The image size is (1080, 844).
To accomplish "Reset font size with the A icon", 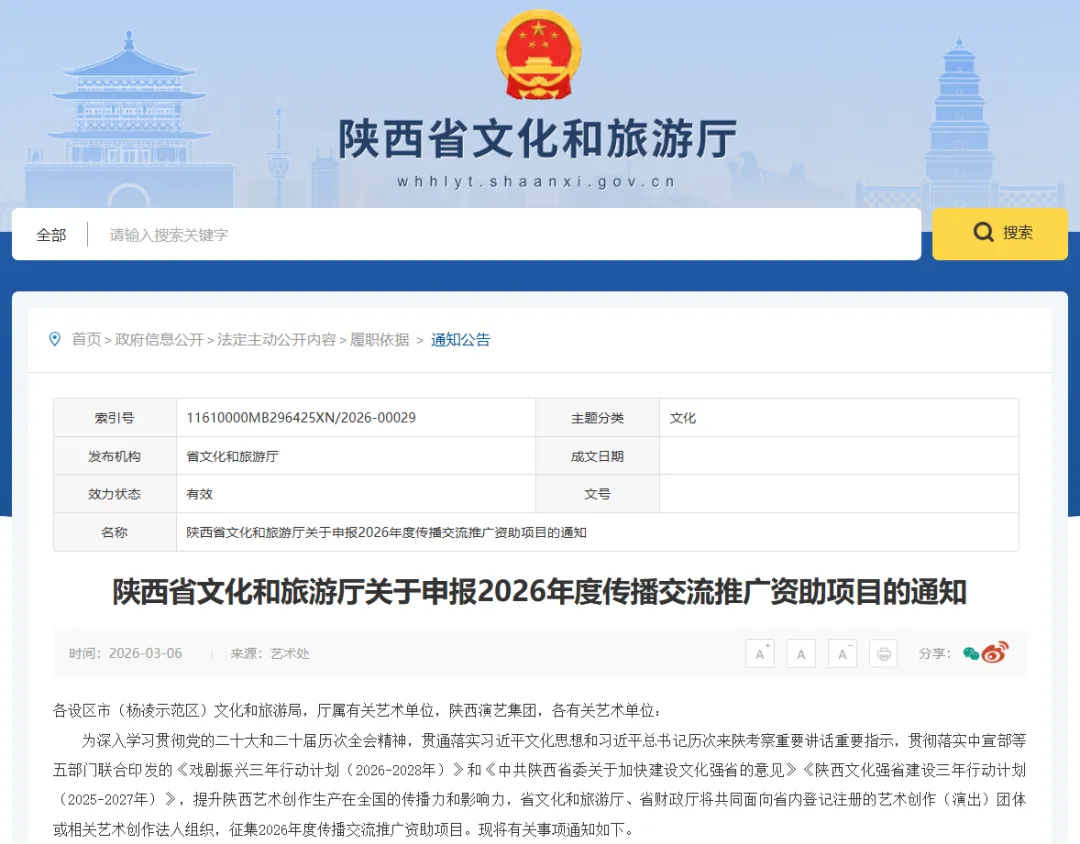I will pos(801,653).
